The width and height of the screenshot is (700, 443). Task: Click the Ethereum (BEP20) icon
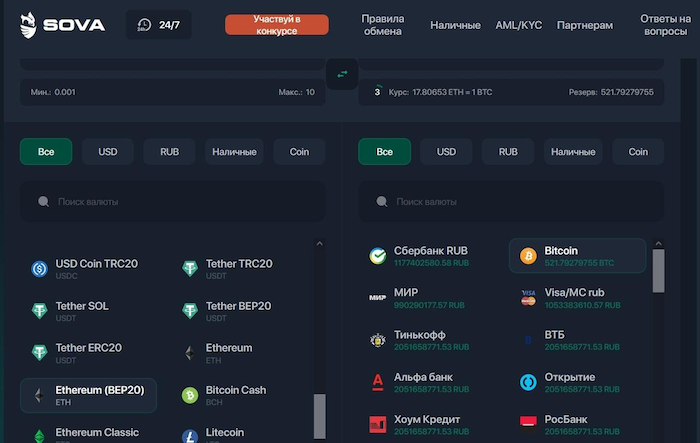[x=39, y=395]
